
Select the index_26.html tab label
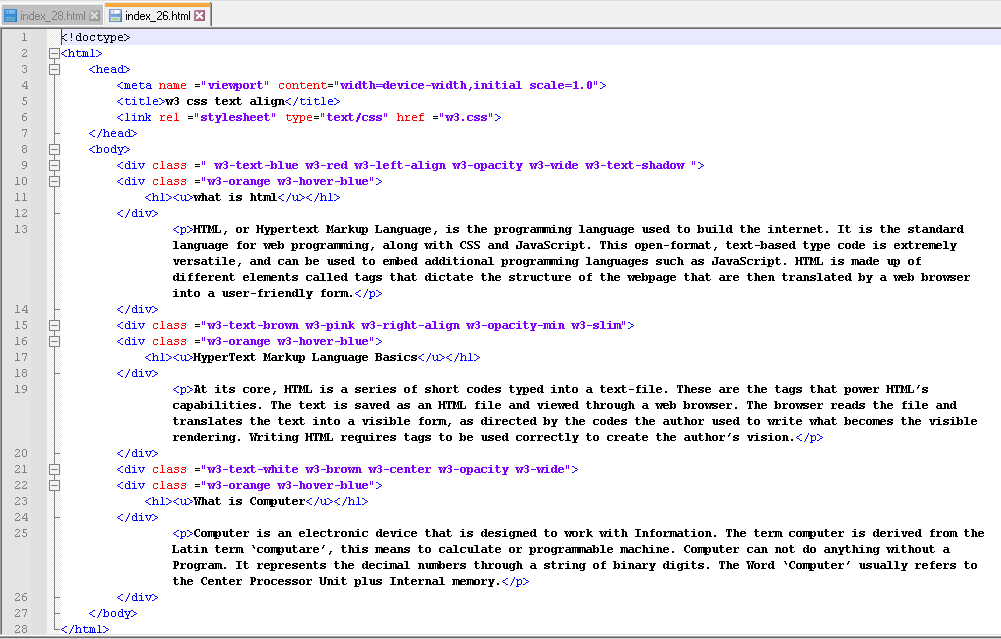(158, 16)
